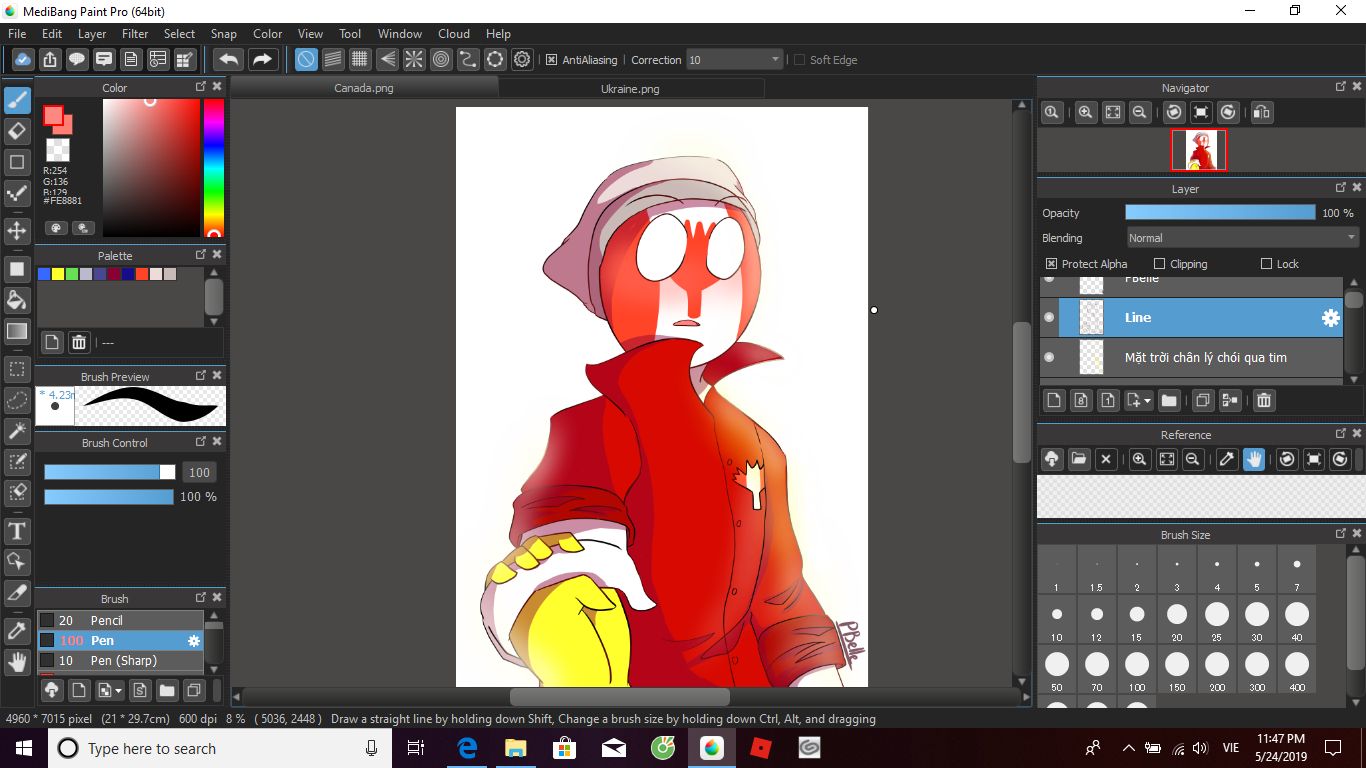Open the File menu

coord(17,33)
